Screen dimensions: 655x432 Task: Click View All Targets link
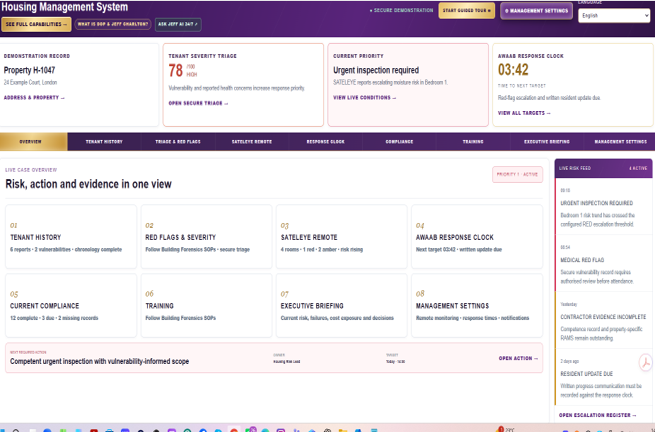click(524, 113)
